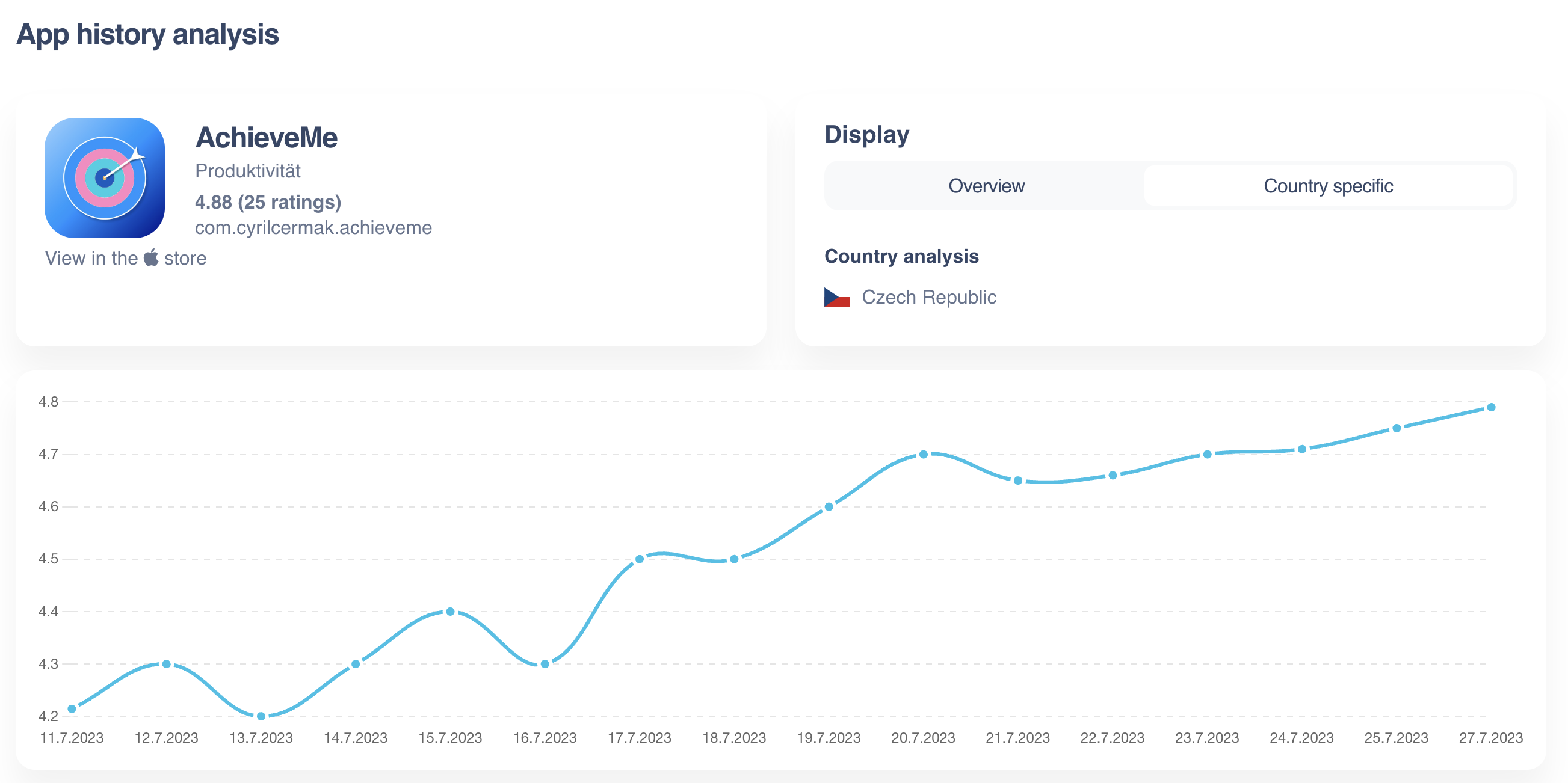Click the chart data point for 13.7.2023
The image size is (1568, 783).
(261, 716)
